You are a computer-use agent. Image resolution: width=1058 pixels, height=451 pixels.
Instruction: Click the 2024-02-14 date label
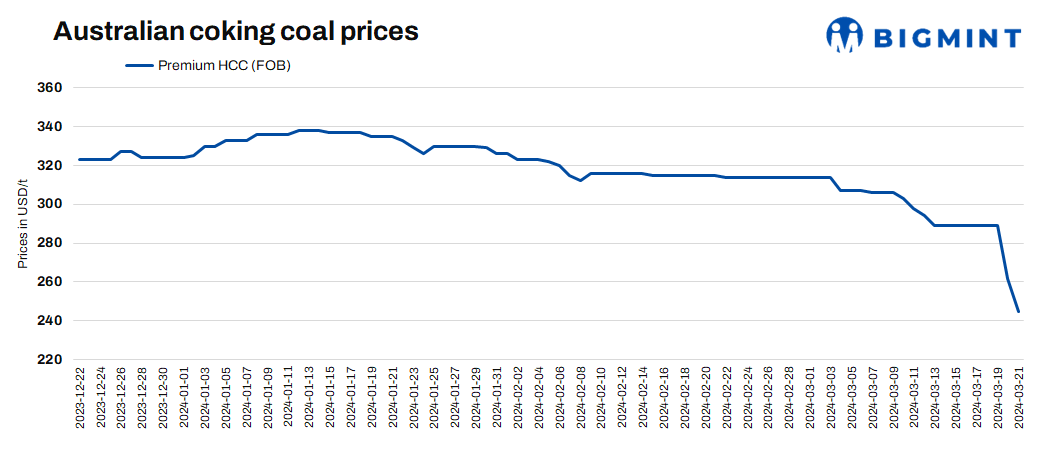coord(643,398)
